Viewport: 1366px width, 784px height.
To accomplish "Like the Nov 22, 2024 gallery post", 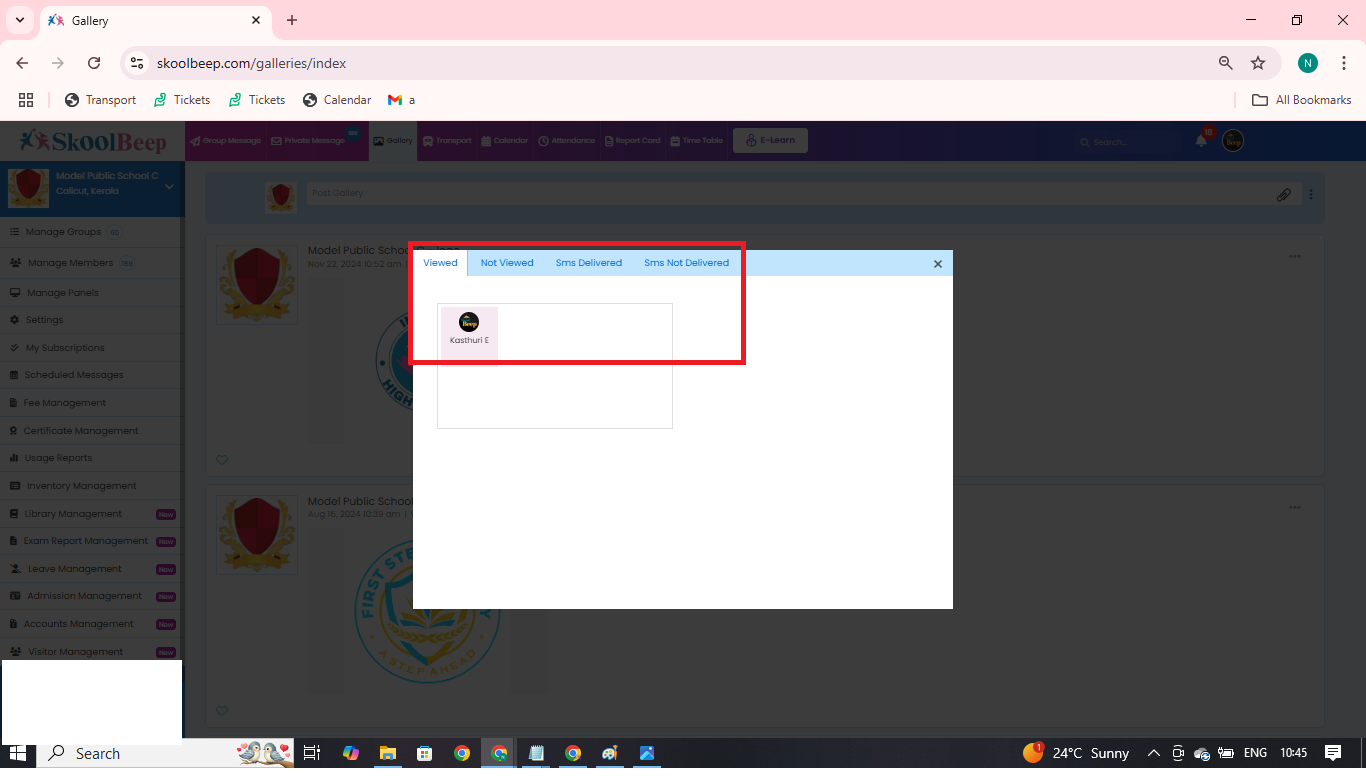I will tap(222, 460).
